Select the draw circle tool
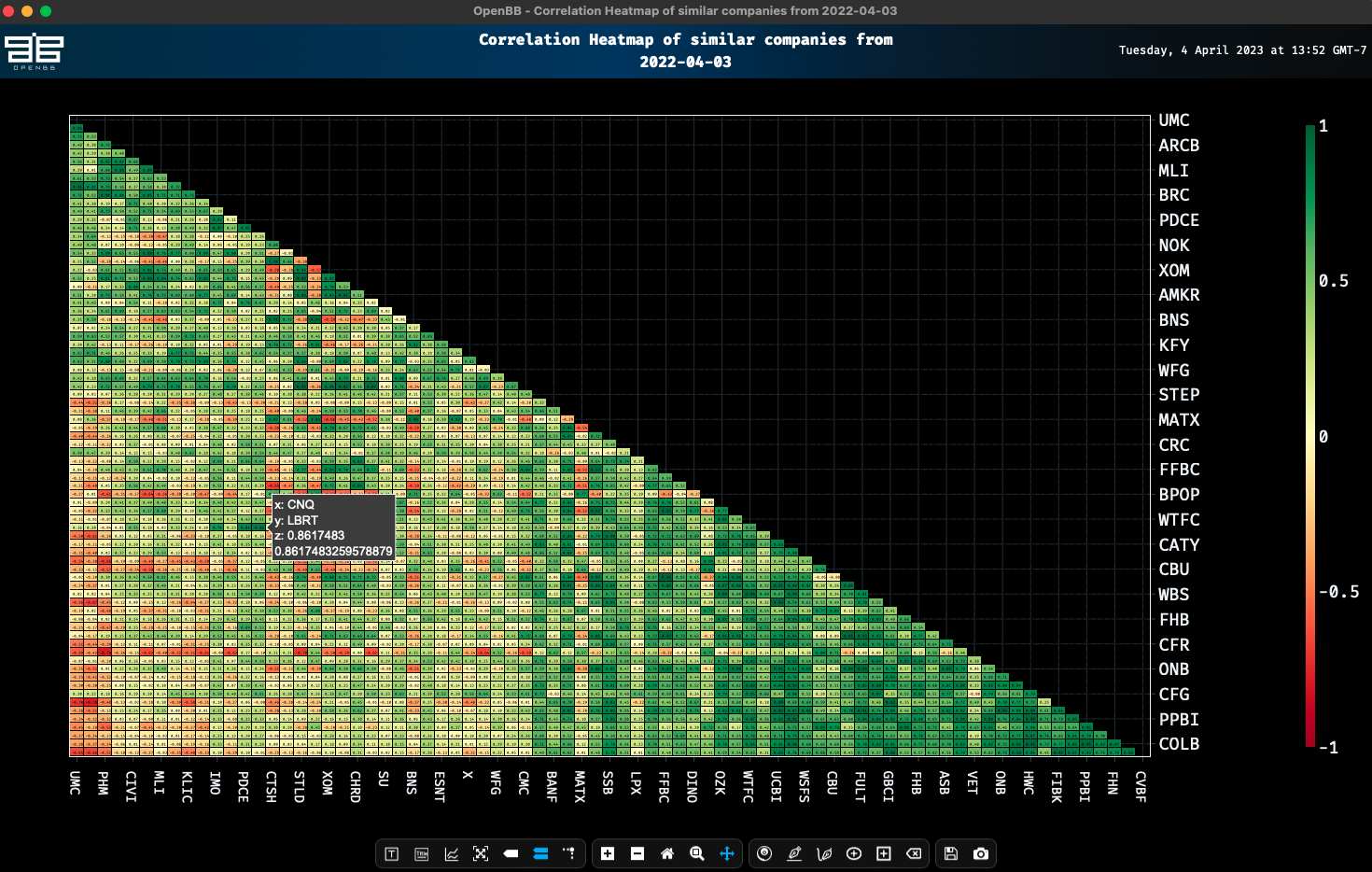Screen dimensions: 1372x872 point(854,853)
